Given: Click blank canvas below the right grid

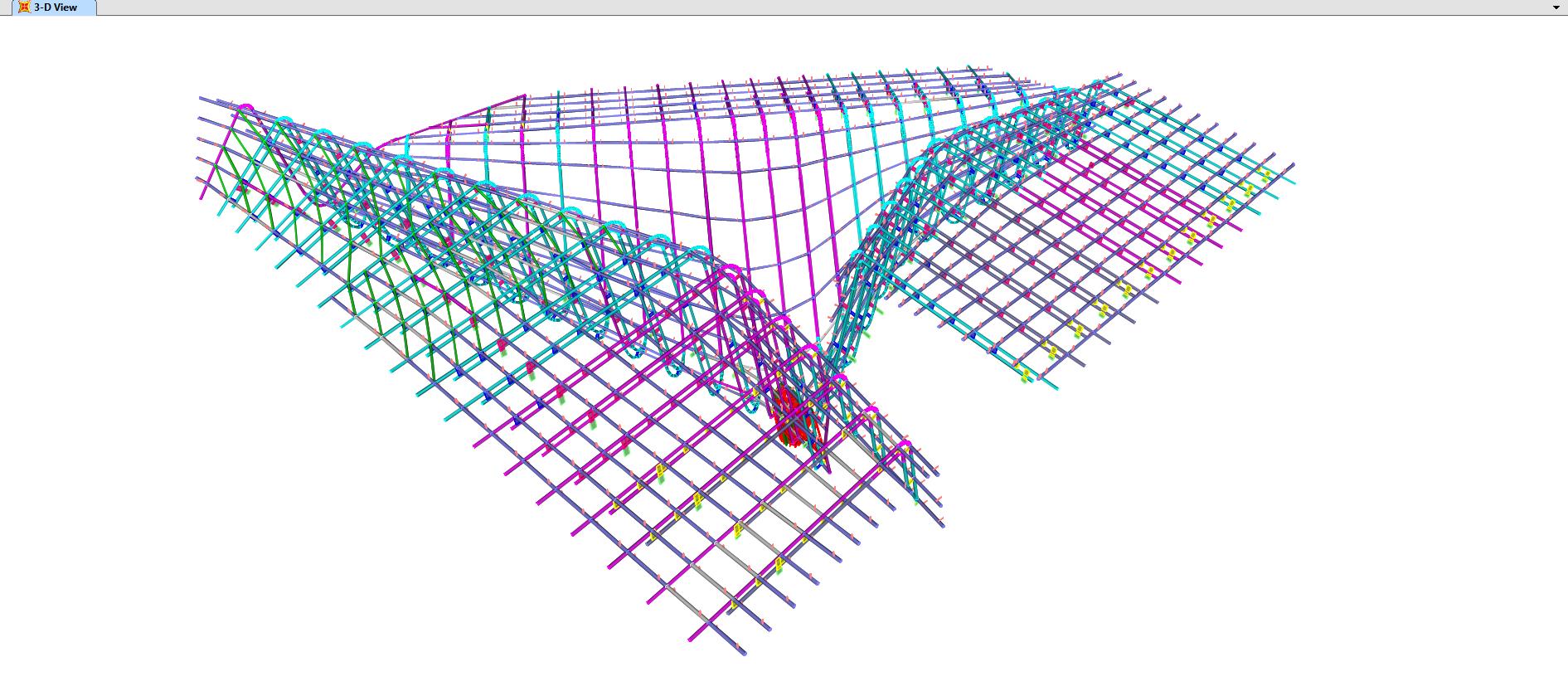Looking at the screenshot, I should 1244,498.
